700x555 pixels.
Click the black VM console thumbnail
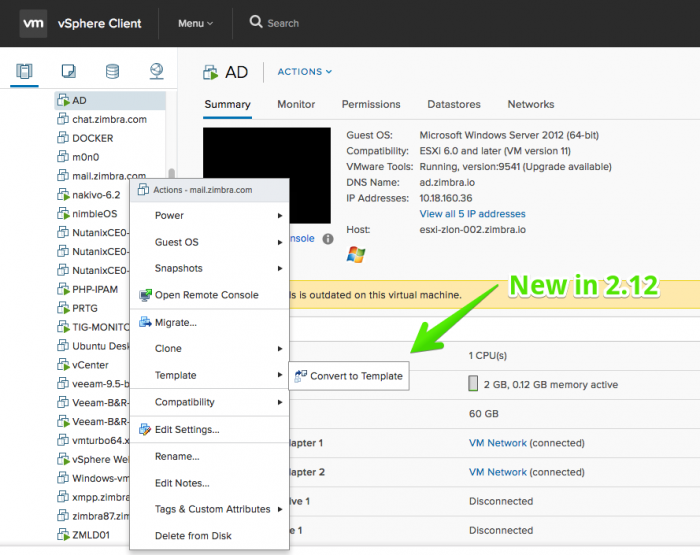click(267, 175)
